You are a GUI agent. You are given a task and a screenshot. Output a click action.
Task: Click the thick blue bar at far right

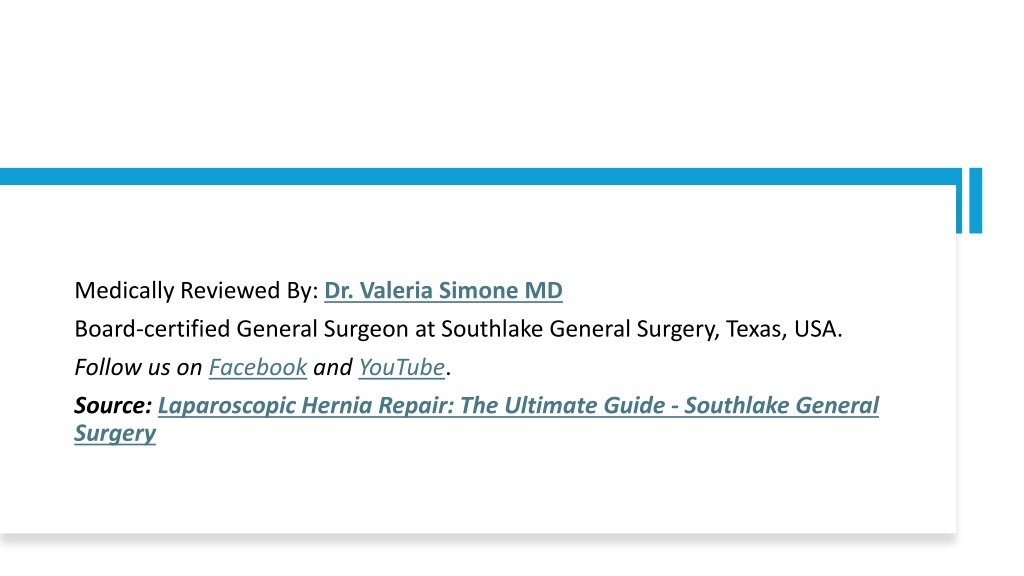coord(976,200)
